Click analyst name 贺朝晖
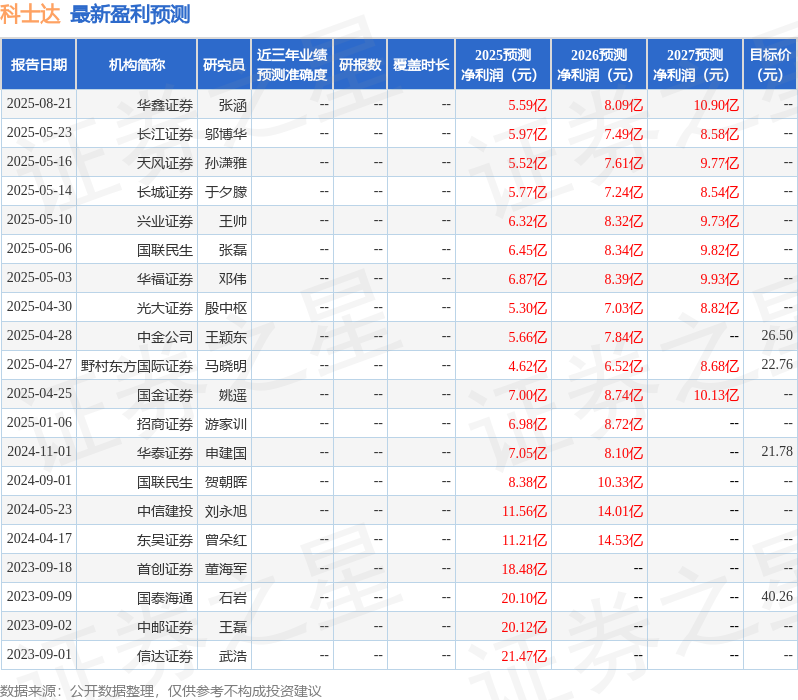798x700 pixels. pyautogui.click(x=226, y=483)
